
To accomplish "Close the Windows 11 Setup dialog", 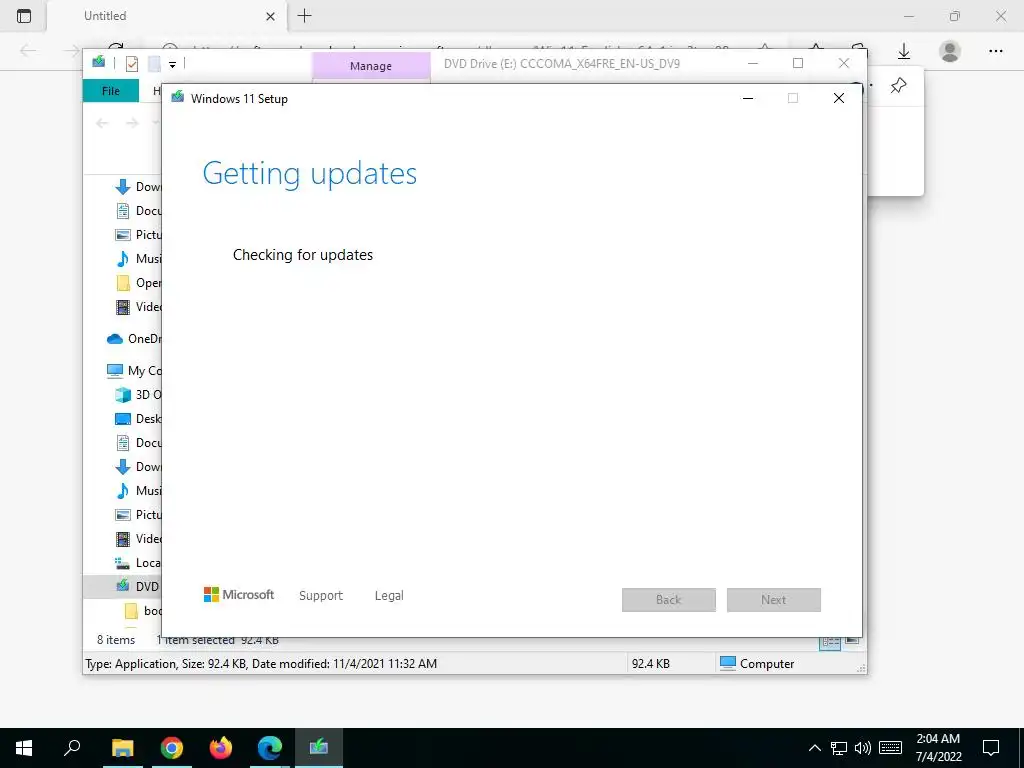I will (x=839, y=98).
